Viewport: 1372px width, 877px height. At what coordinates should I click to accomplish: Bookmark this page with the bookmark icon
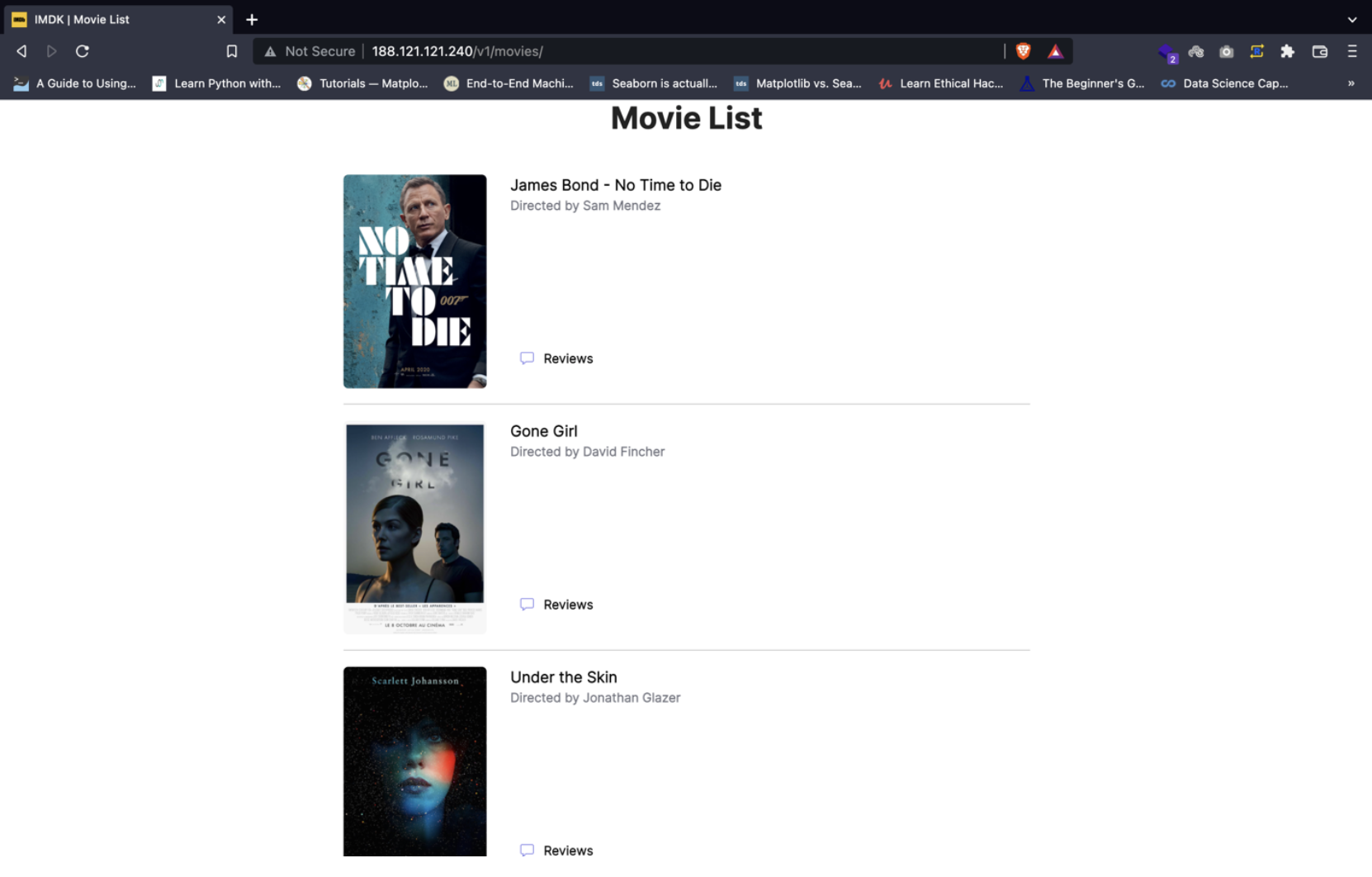click(232, 51)
